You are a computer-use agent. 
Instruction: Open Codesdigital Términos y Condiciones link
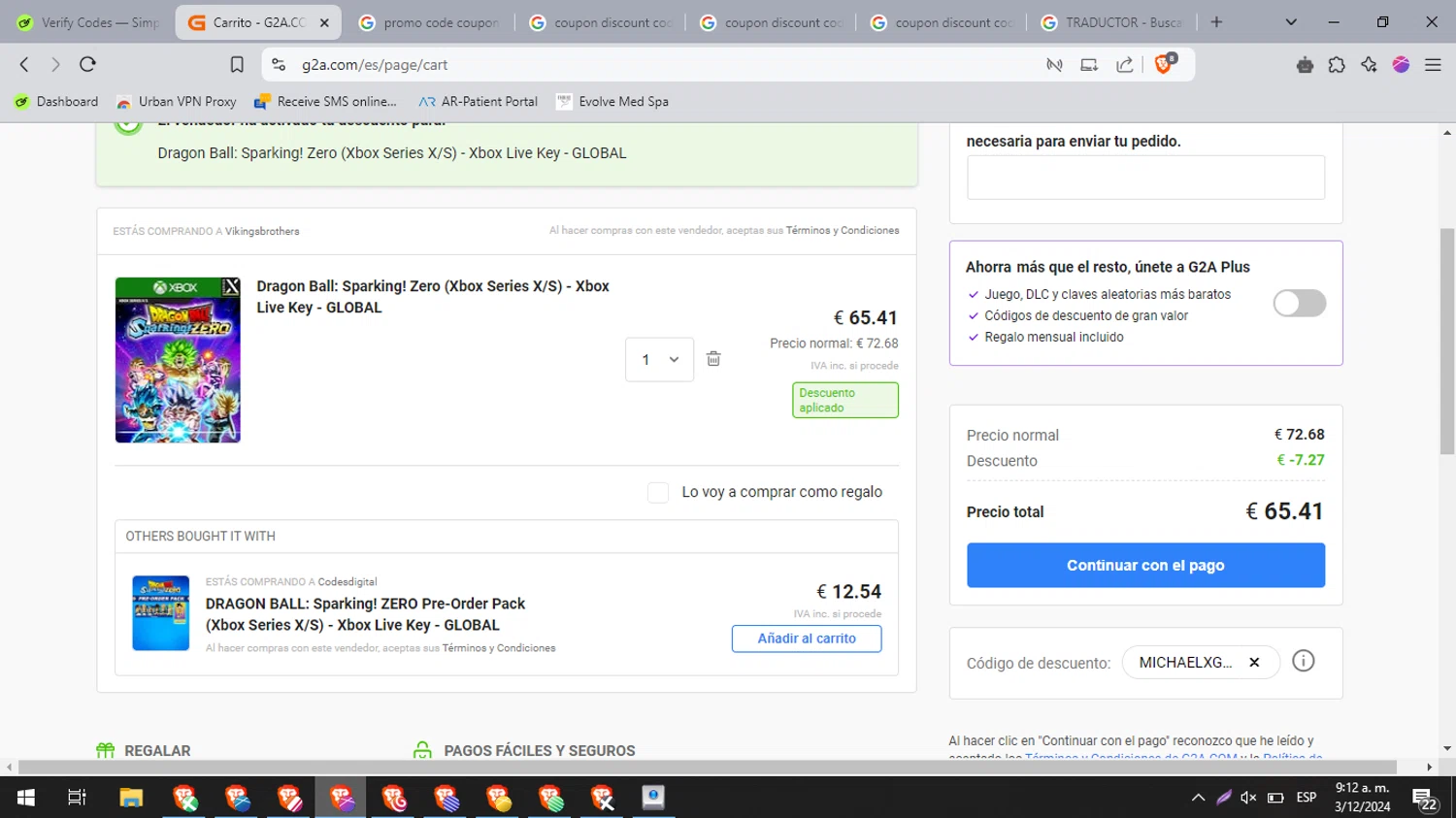click(x=499, y=648)
